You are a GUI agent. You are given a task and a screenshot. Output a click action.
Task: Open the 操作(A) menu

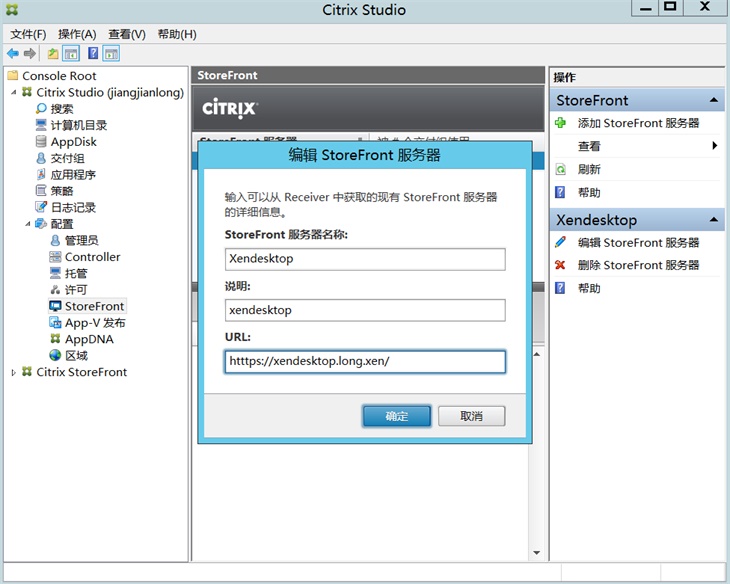point(77,34)
